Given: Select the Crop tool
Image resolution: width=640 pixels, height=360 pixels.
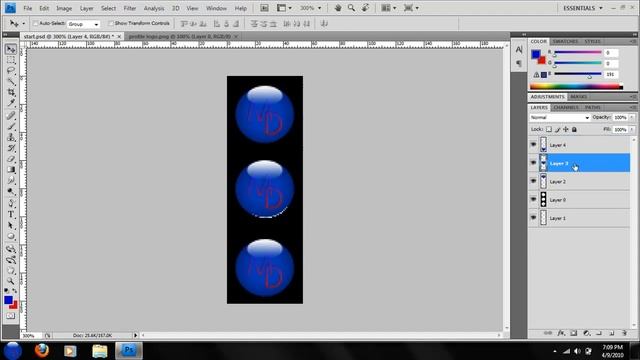Looking at the screenshot, I should click(x=11, y=92).
